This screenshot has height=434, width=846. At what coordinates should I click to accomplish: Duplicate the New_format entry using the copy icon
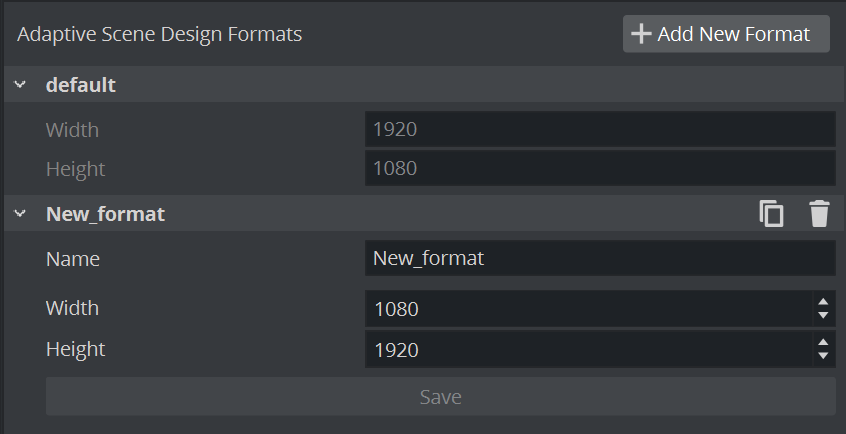[x=771, y=214]
